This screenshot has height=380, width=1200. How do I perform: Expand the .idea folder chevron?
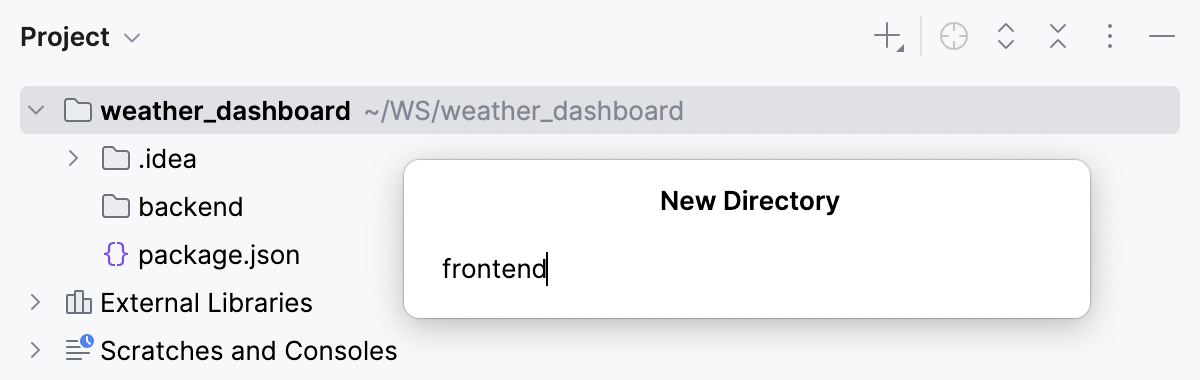click(72, 158)
